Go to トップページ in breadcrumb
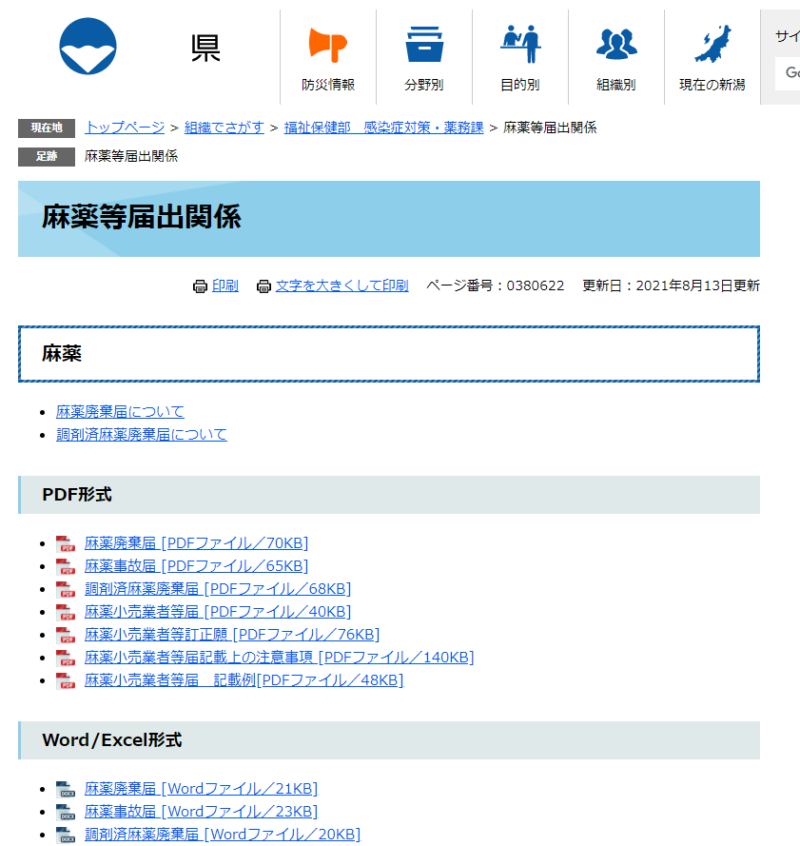This screenshot has width=800, height=846. (x=125, y=128)
